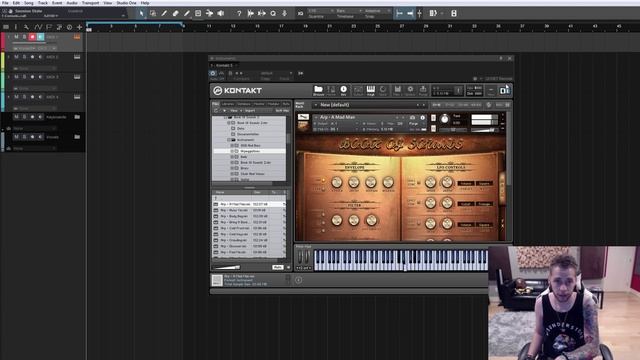Click the Auto button below file list
Viewport: 640px width, 360px height.
point(278,267)
